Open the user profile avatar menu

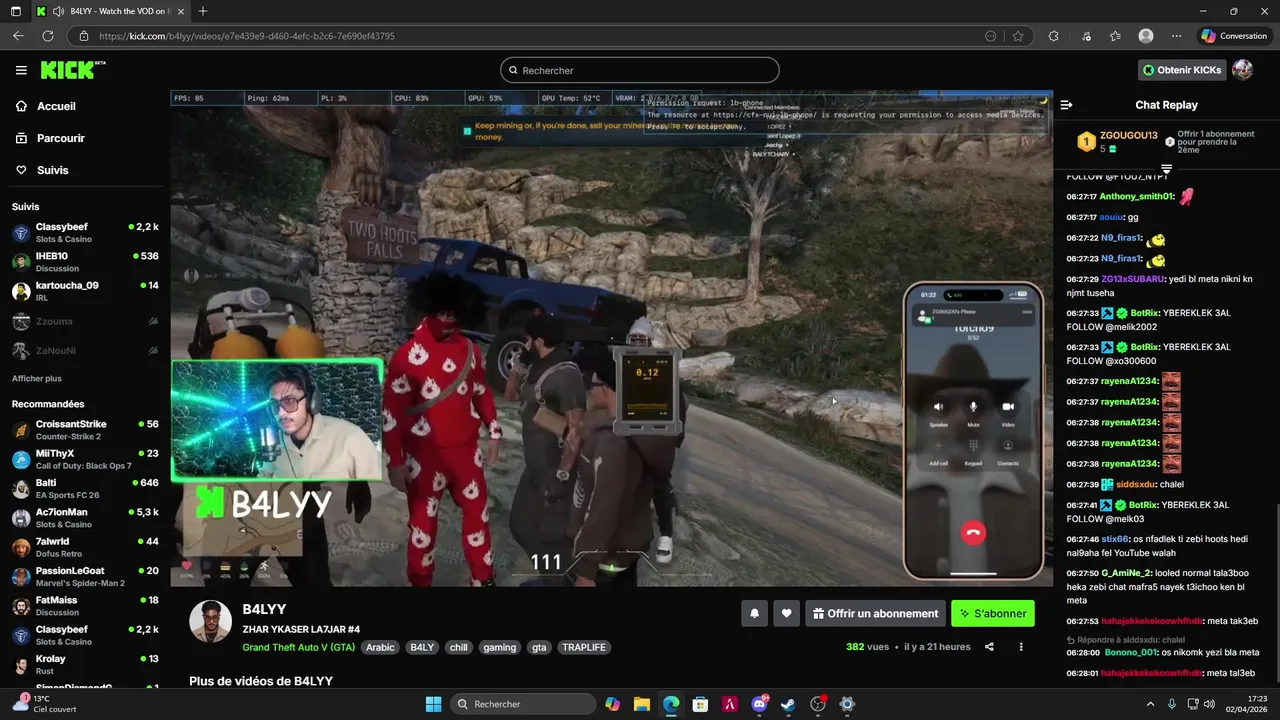click(1242, 70)
